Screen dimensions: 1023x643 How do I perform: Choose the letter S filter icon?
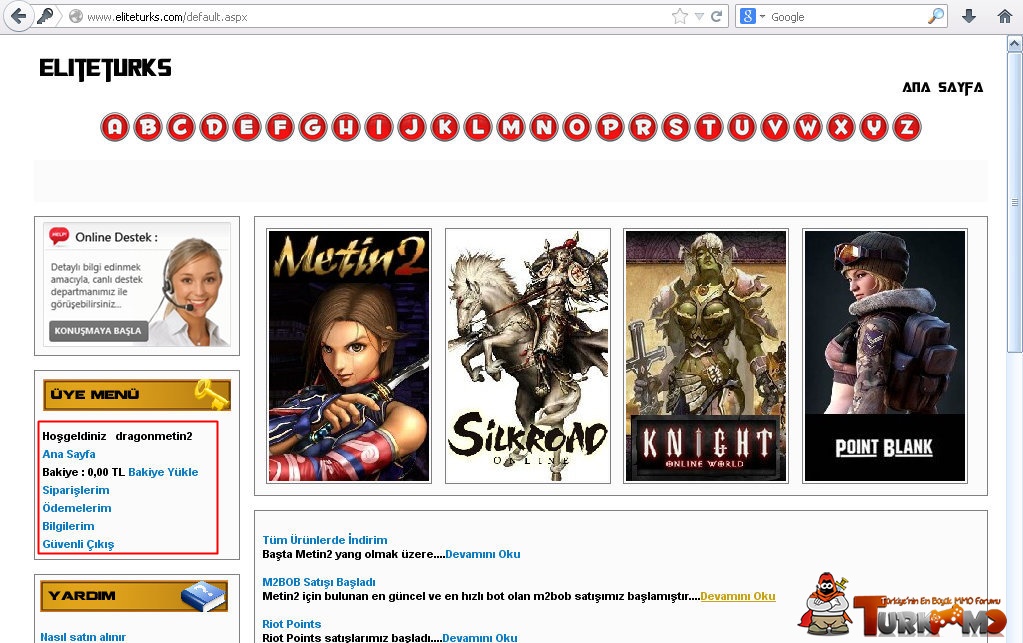[676, 127]
